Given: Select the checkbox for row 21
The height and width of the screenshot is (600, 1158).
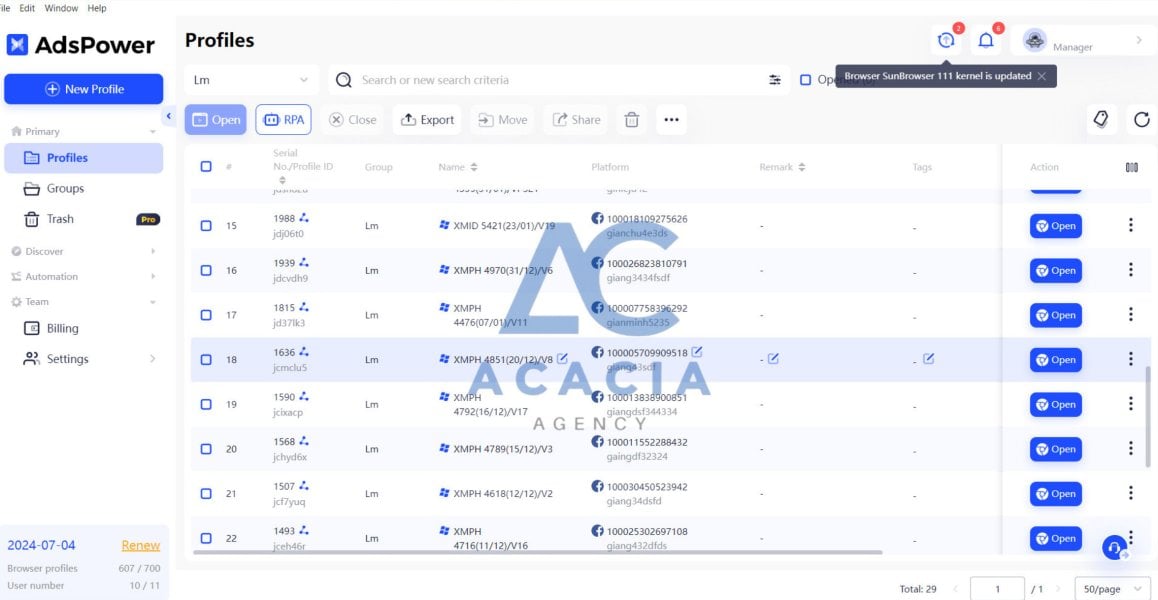Looking at the screenshot, I should [206, 493].
